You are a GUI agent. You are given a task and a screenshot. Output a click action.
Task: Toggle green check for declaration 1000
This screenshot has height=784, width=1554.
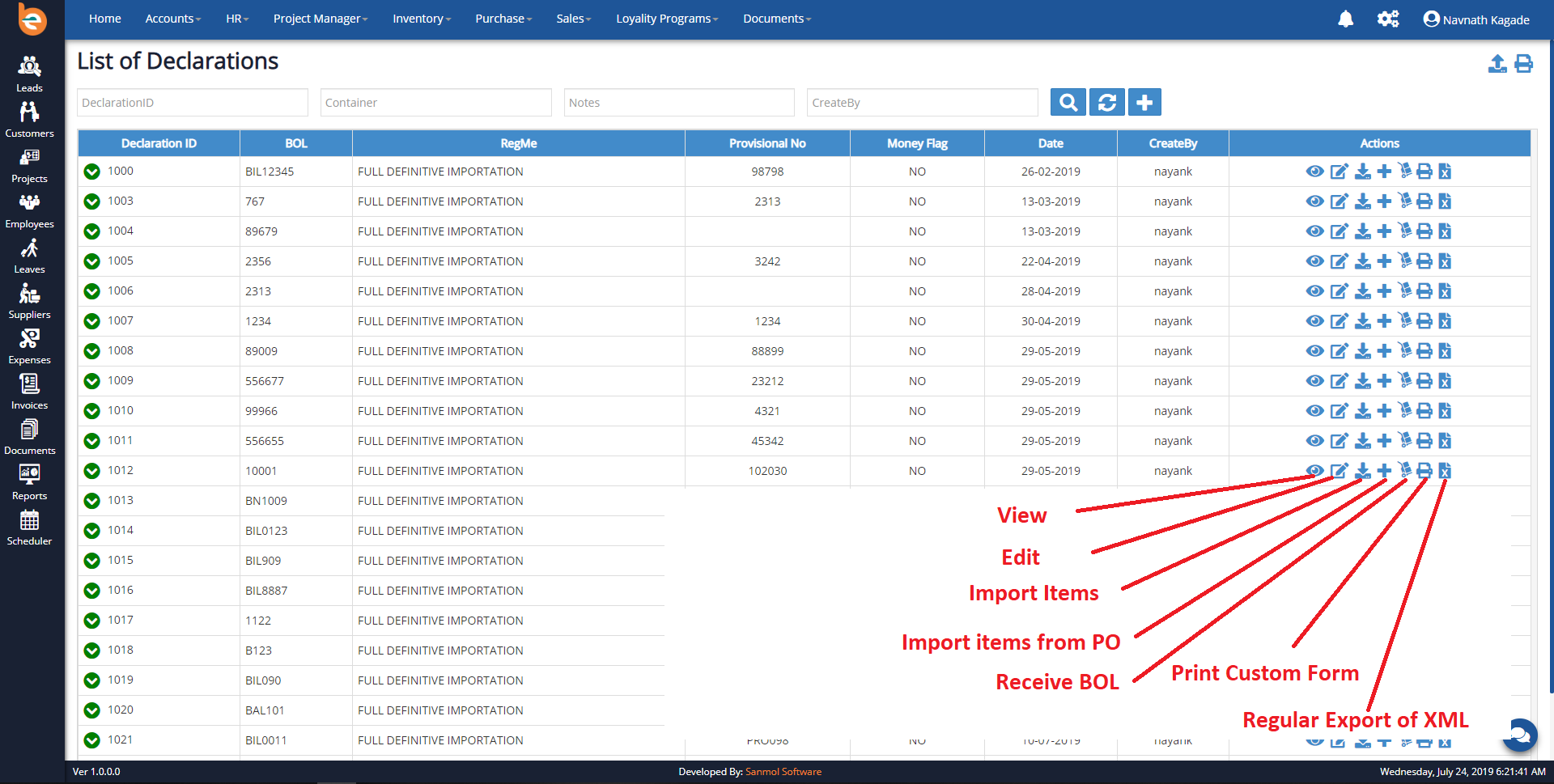(92, 172)
